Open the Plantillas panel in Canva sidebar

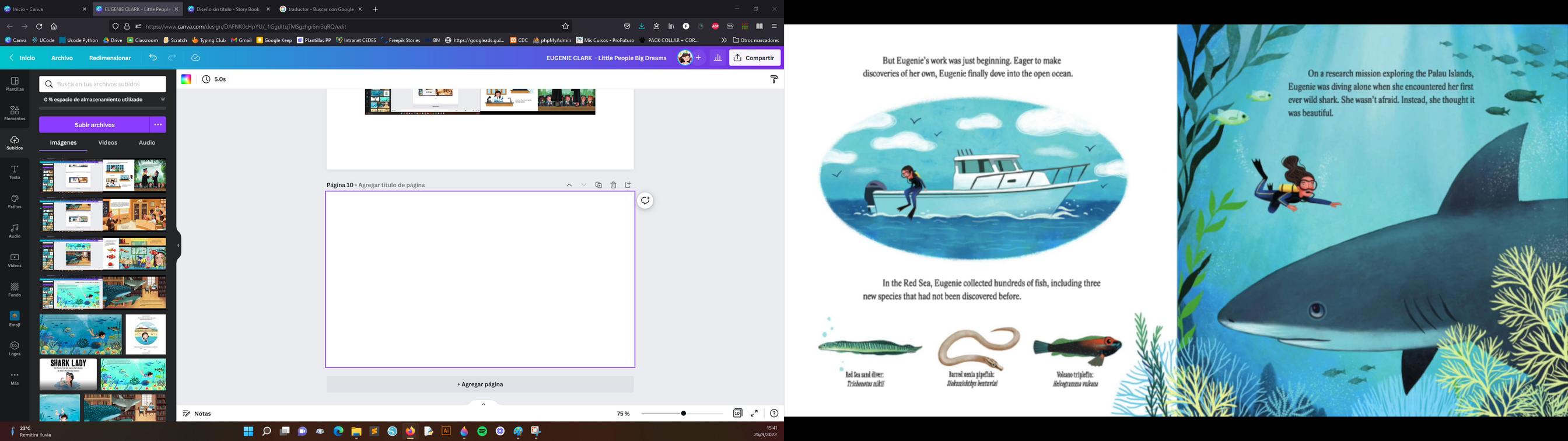tap(15, 84)
